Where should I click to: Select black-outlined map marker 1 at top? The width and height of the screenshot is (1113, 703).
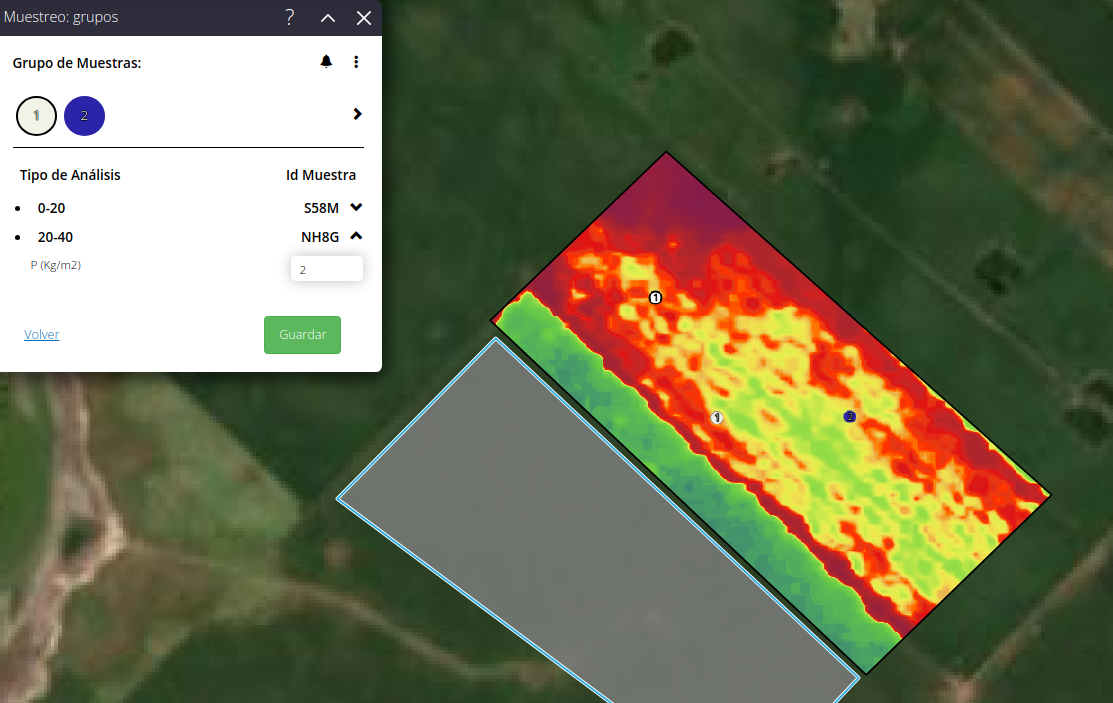point(655,298)
